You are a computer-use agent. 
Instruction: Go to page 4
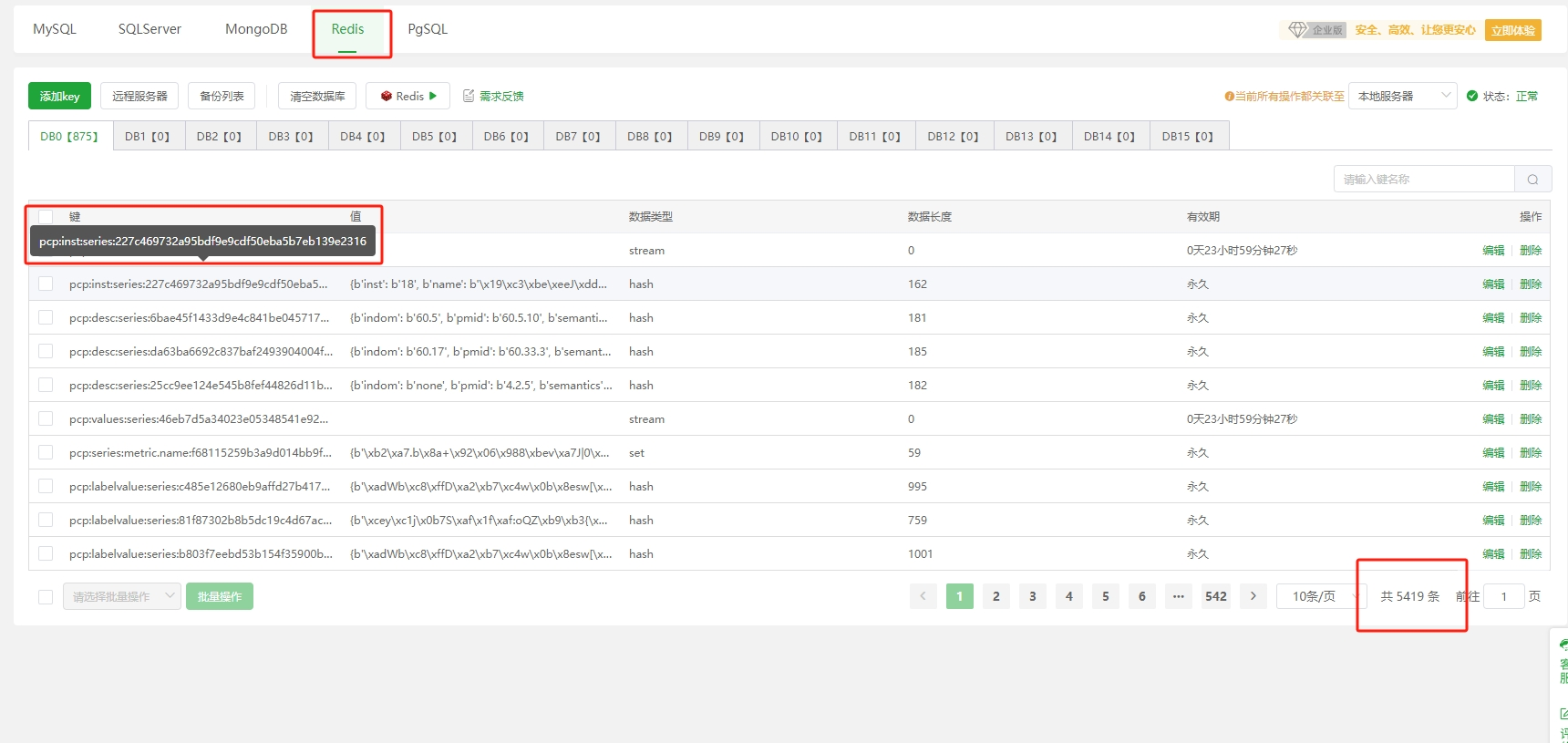click(x=1069, y=596)
